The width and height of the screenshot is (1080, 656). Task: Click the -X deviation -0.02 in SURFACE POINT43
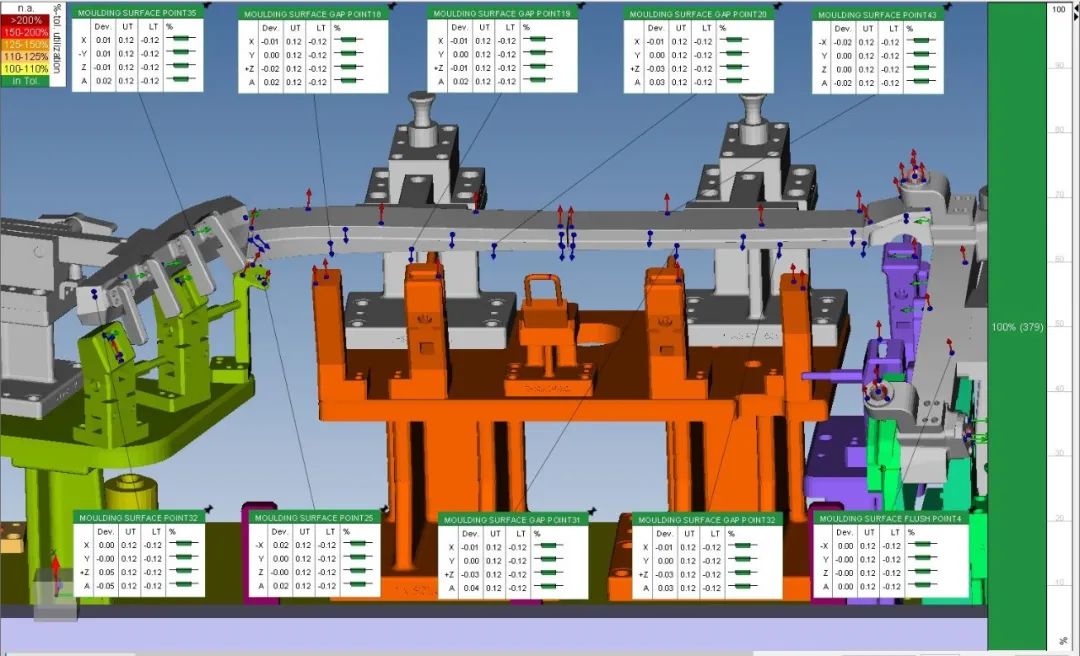point(844,42)
